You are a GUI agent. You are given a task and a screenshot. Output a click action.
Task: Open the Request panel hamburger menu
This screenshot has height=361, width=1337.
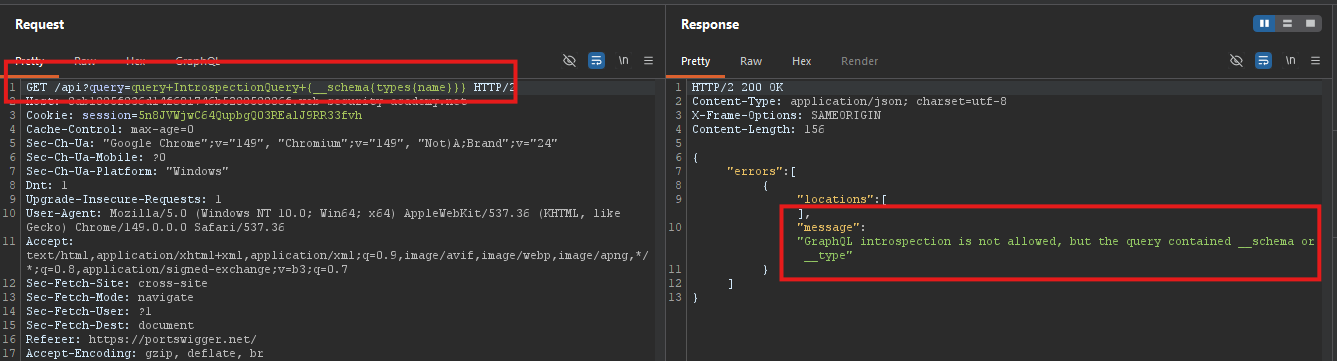tap(648, 61)
